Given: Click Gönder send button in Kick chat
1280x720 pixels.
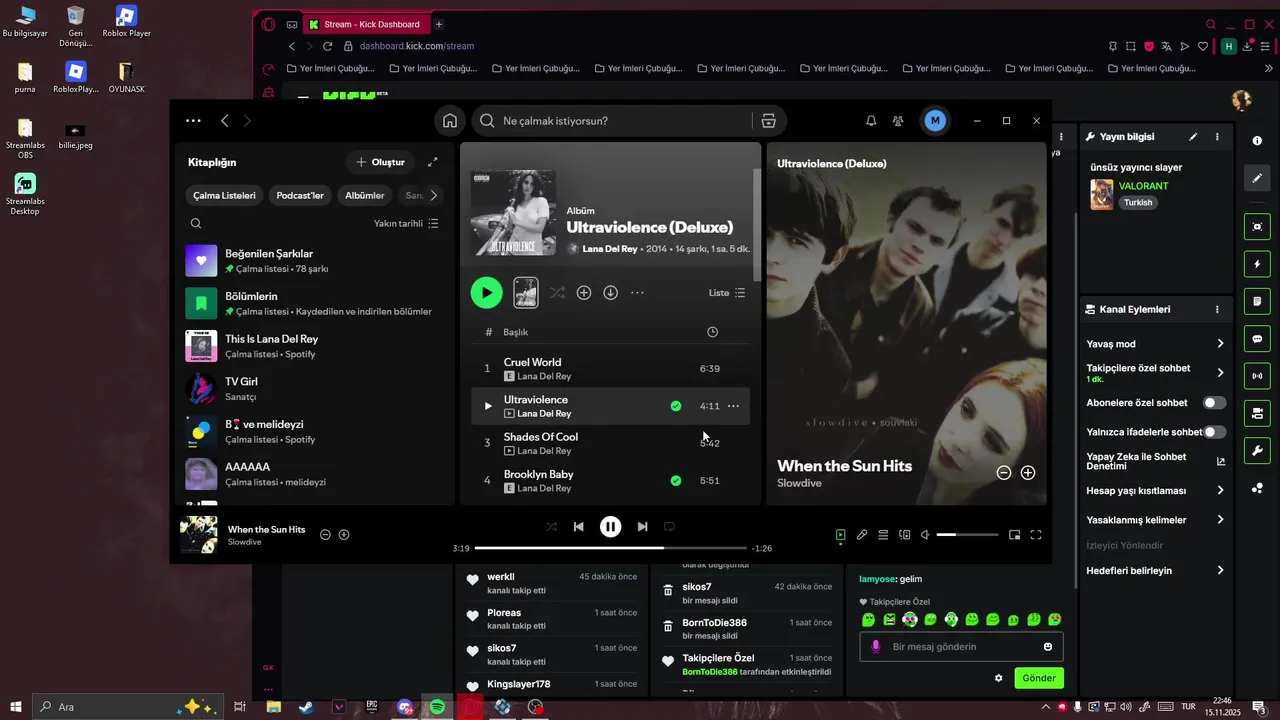Looking at the screenshot, I should 1039,678.
